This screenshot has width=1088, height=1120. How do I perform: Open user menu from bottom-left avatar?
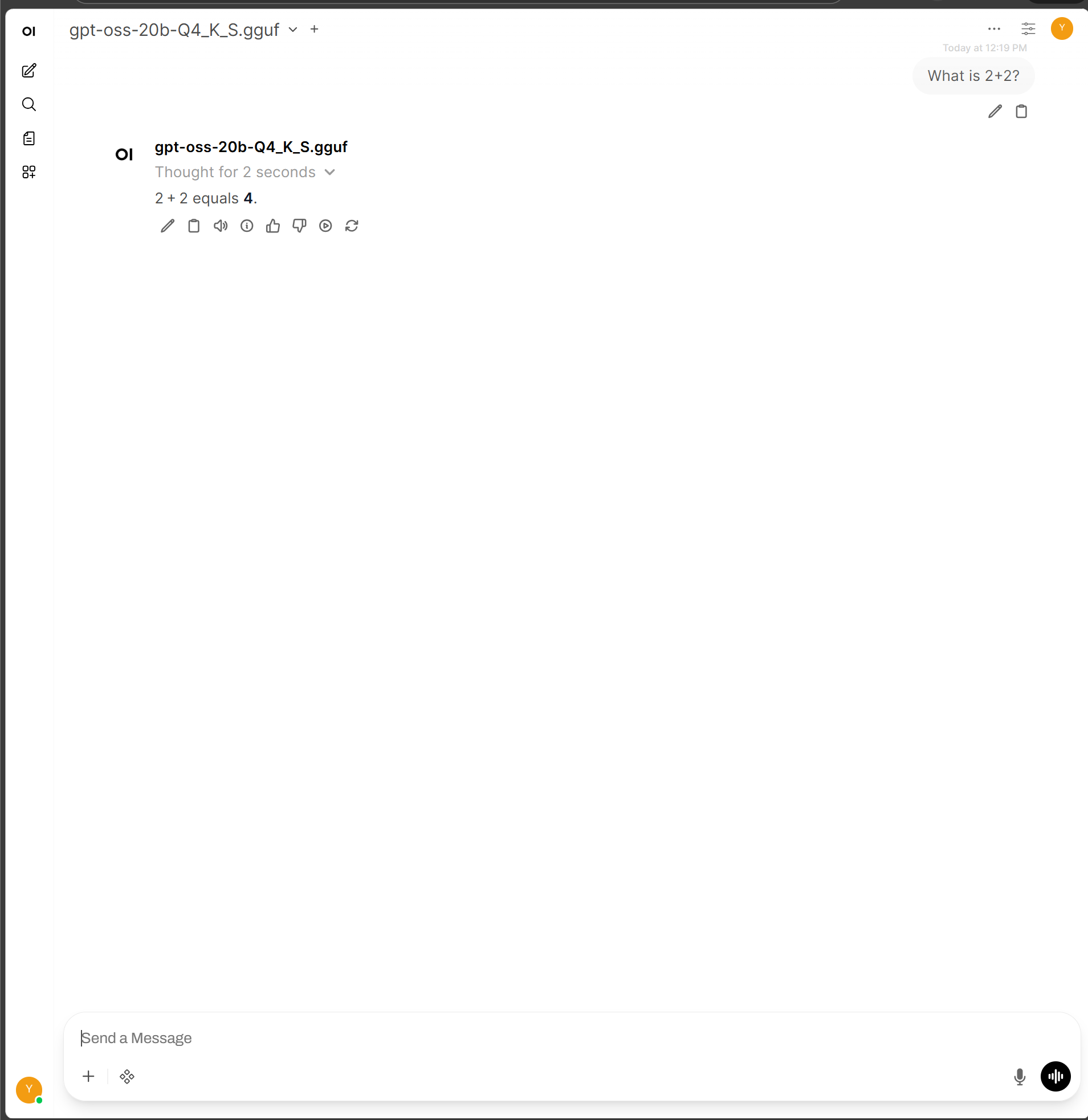click(29, 1090)
